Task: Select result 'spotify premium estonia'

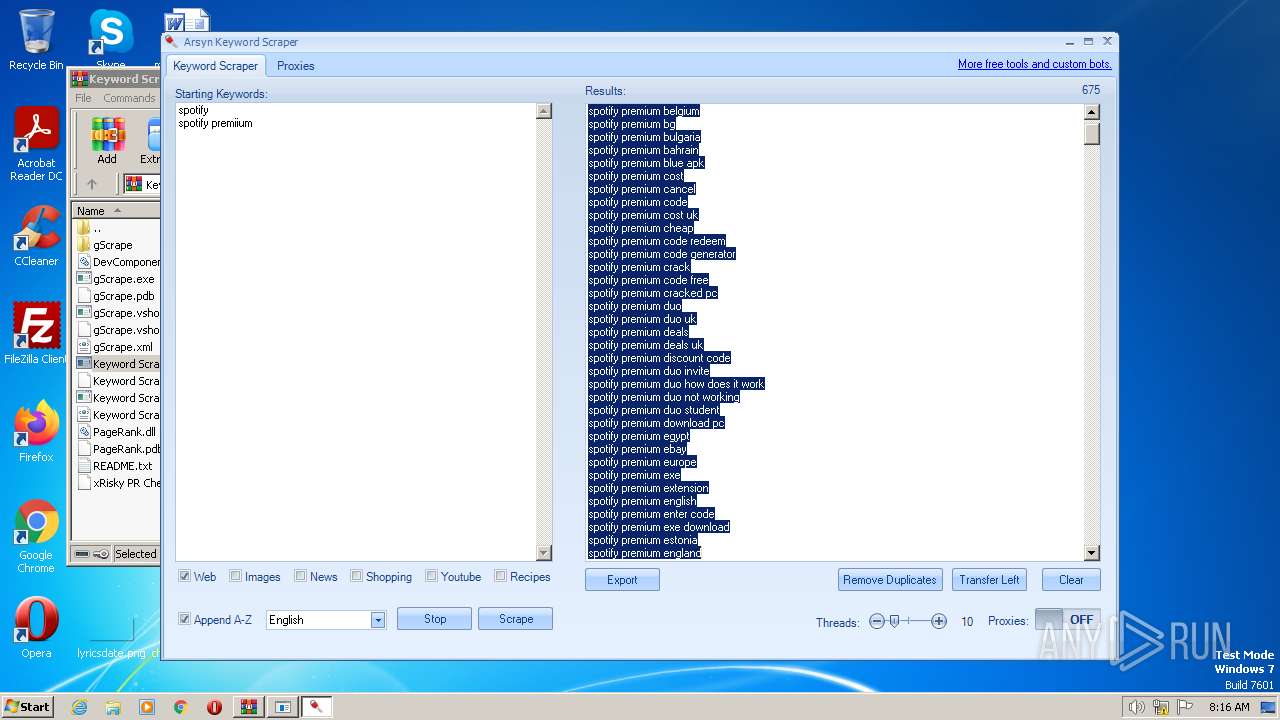Action: (x=643, y=540)
